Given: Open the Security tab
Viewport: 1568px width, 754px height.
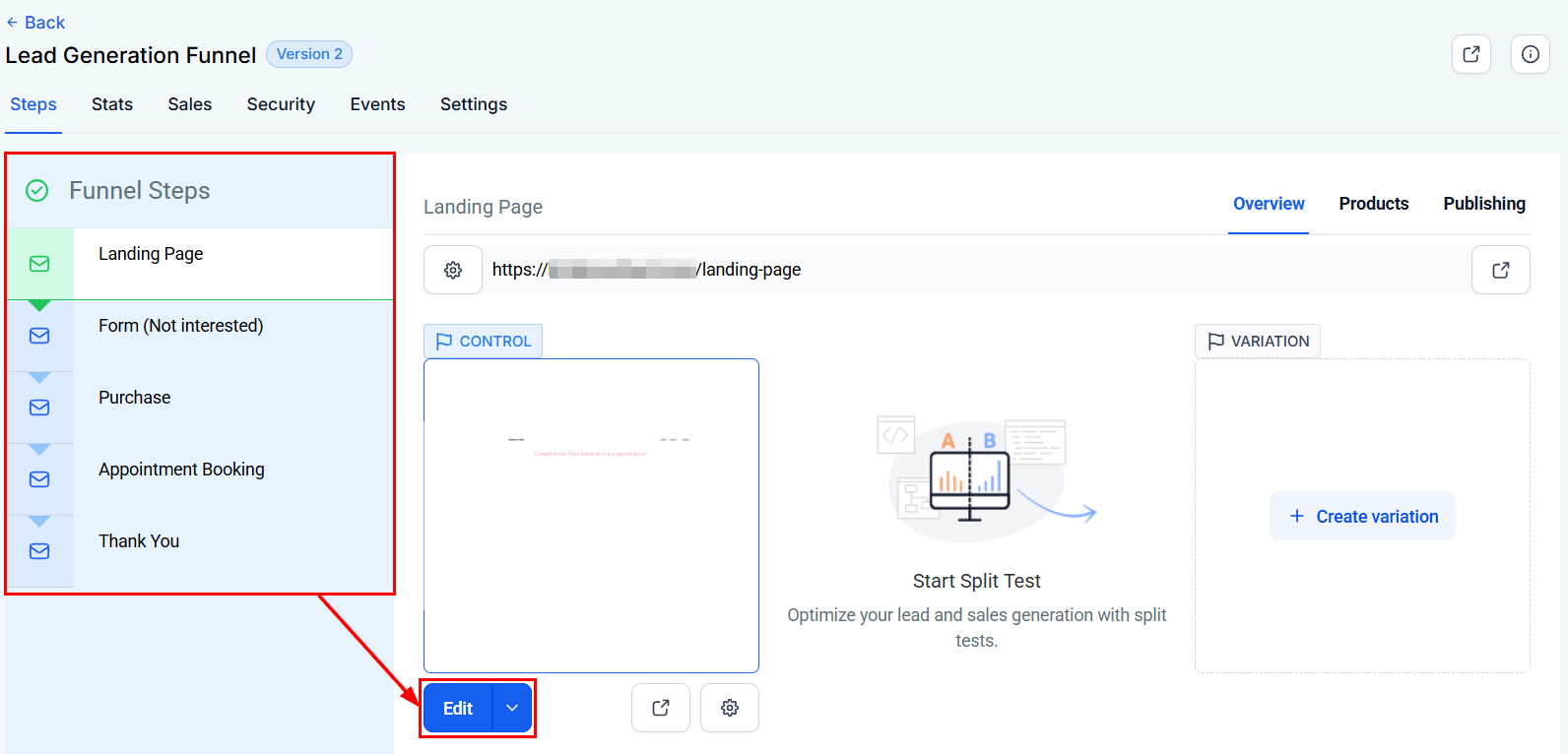Looking at the screenshot, I should [x=281, y=104].
